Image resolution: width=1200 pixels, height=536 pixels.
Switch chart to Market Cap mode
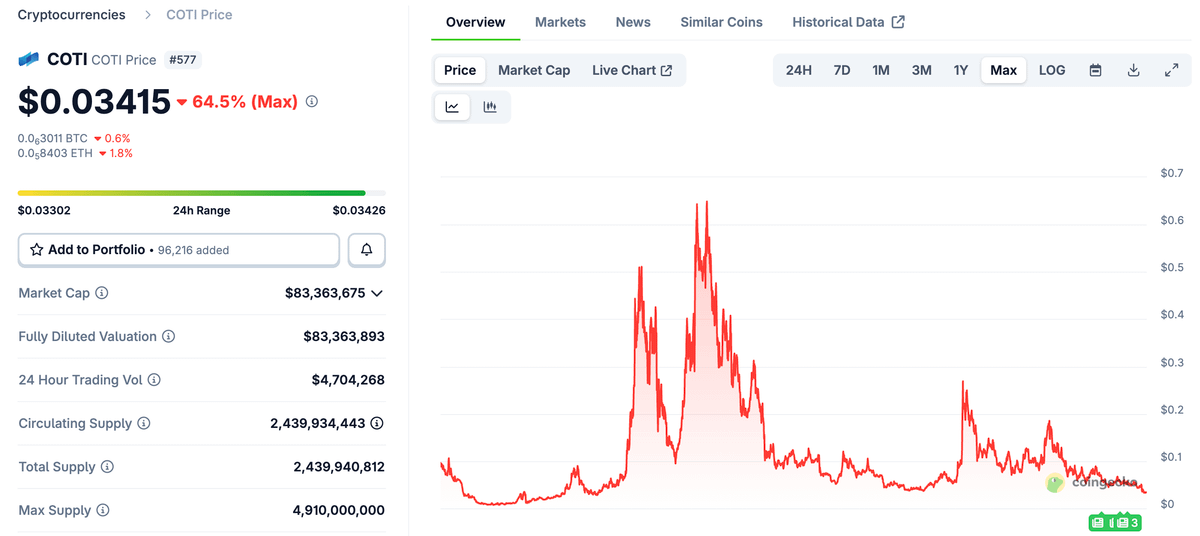click(x=534, y=70)
